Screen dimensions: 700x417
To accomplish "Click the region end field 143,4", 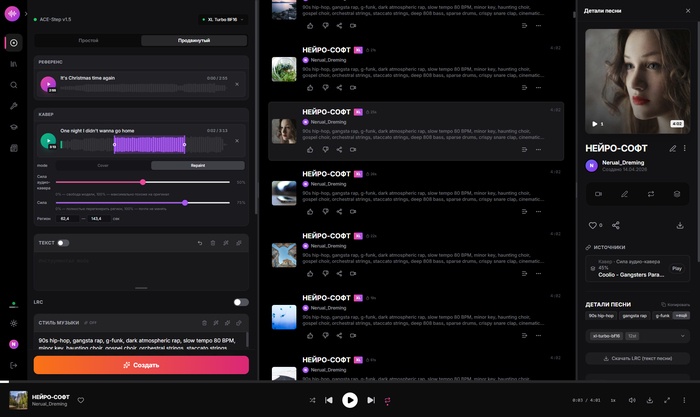I will pos(98,219).
